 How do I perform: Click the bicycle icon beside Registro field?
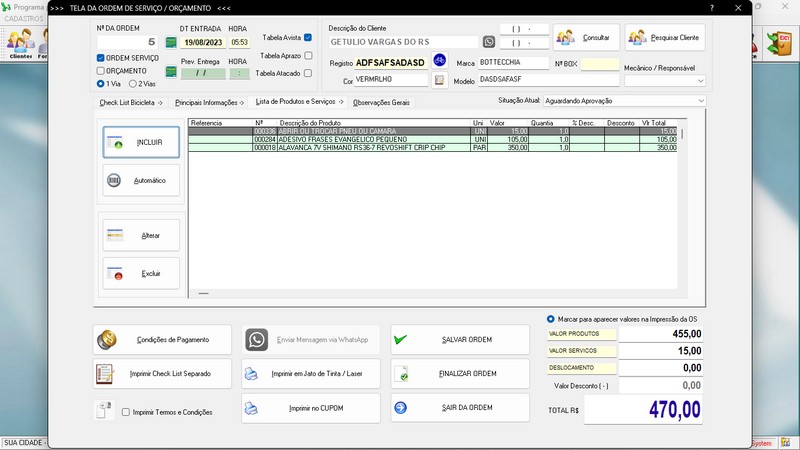[439, 62]
